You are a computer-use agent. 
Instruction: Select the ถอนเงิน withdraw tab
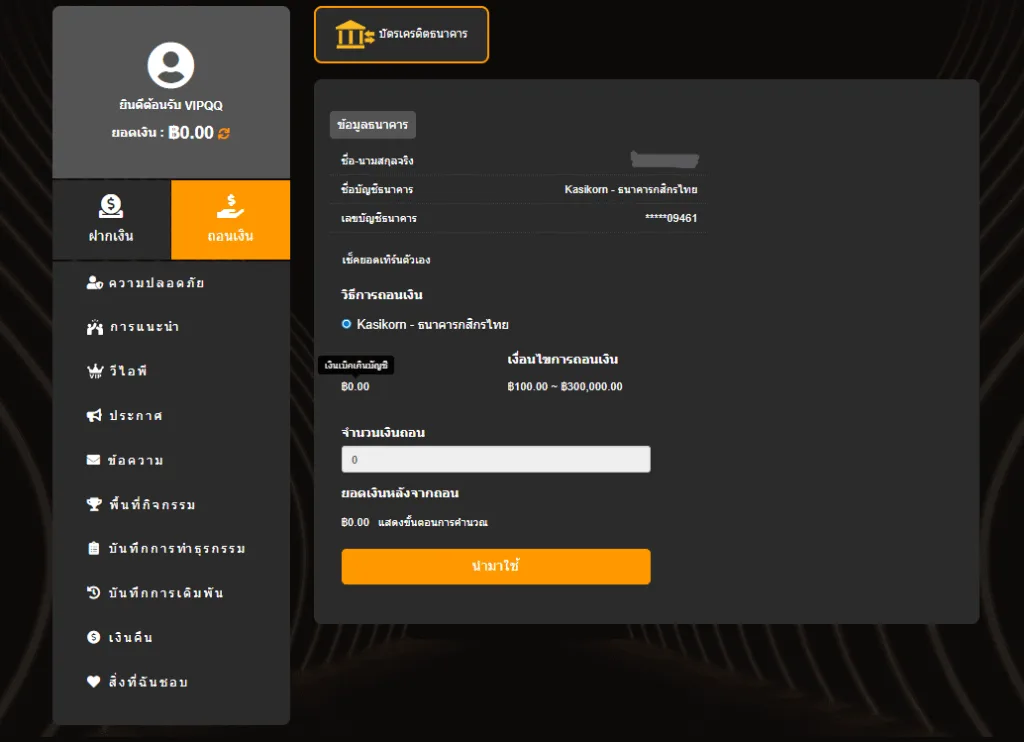tap(231, 219)
